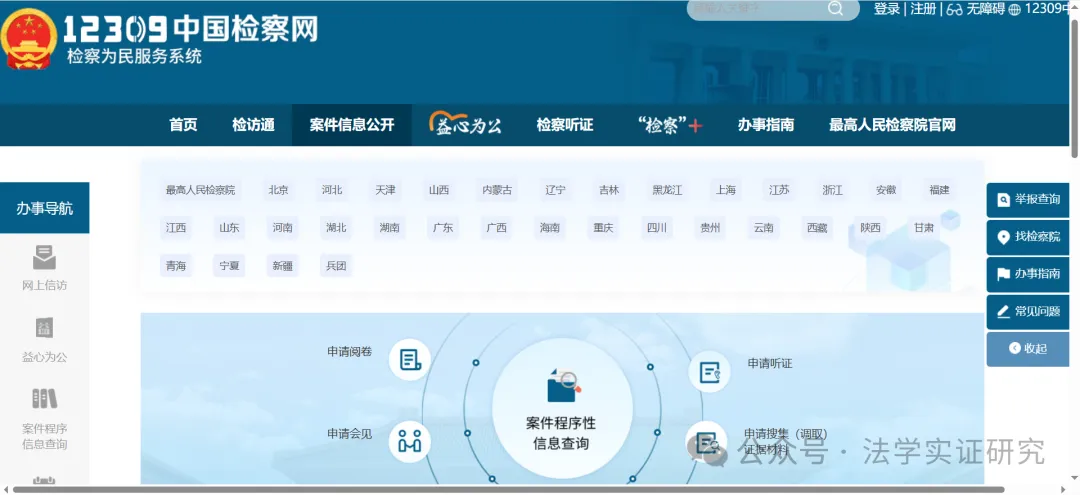Click the 申请阅卷 document icon
The height and width of the screenshot is (495, 1080).
tap(410, 359)
